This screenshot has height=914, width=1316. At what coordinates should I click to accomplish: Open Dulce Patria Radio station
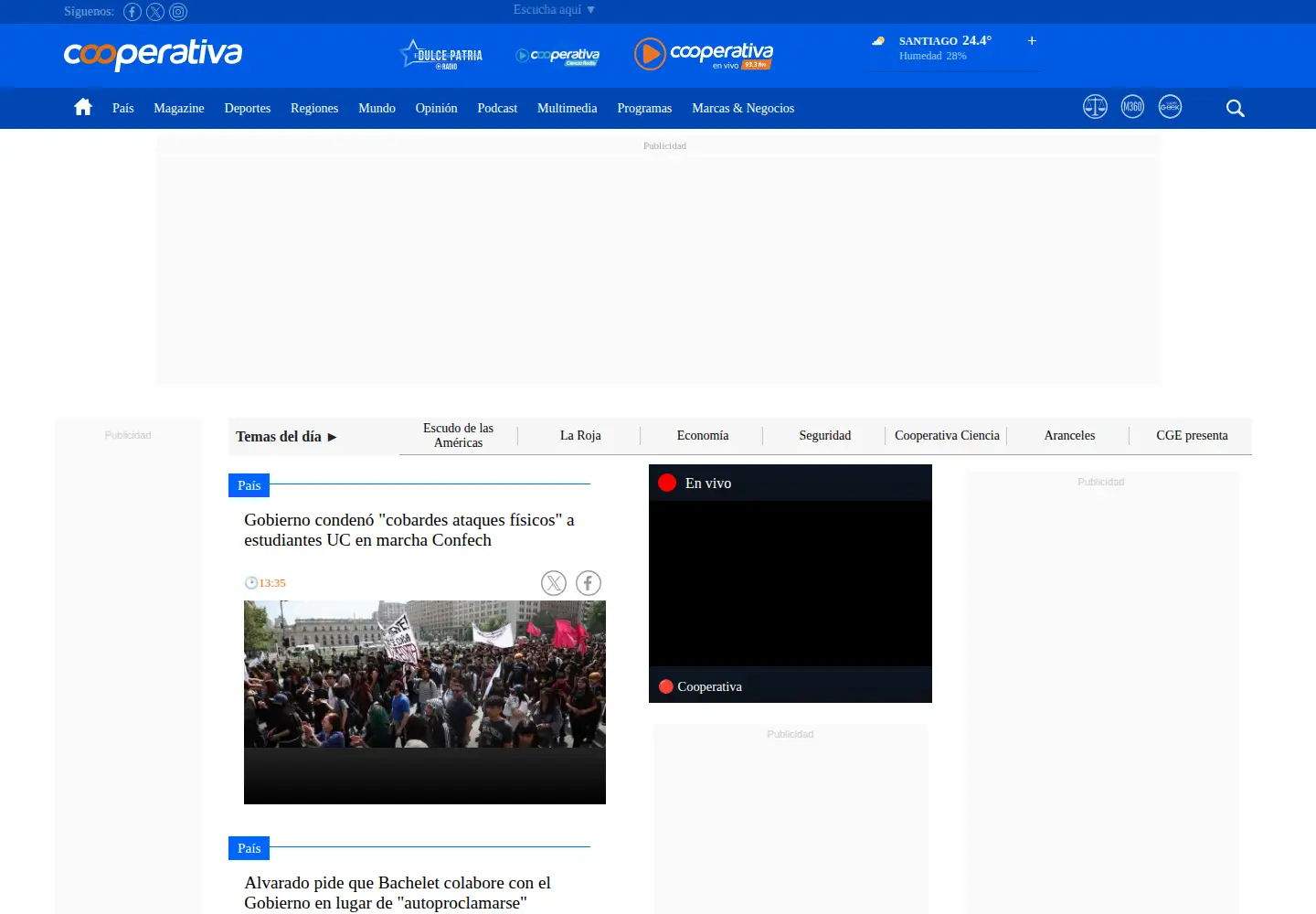(x=441, y=55)
